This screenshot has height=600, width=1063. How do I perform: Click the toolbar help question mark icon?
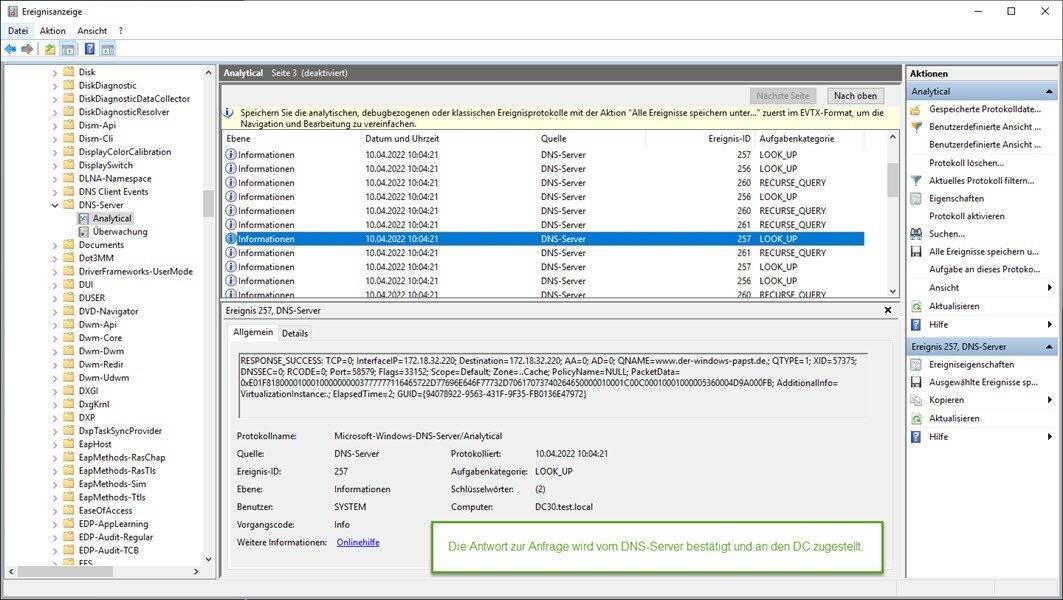(x=89, y=49)
